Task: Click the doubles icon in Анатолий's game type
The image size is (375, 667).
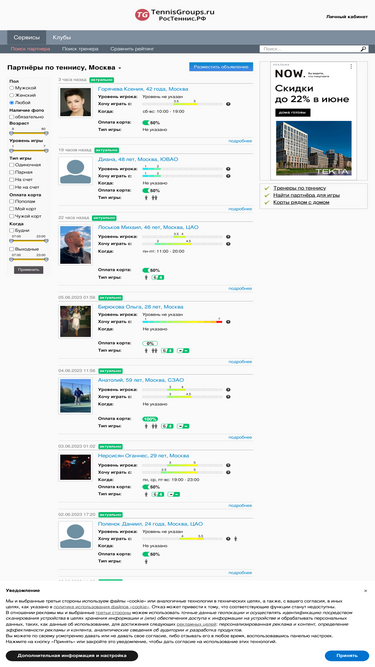Action: pos(154,426)
